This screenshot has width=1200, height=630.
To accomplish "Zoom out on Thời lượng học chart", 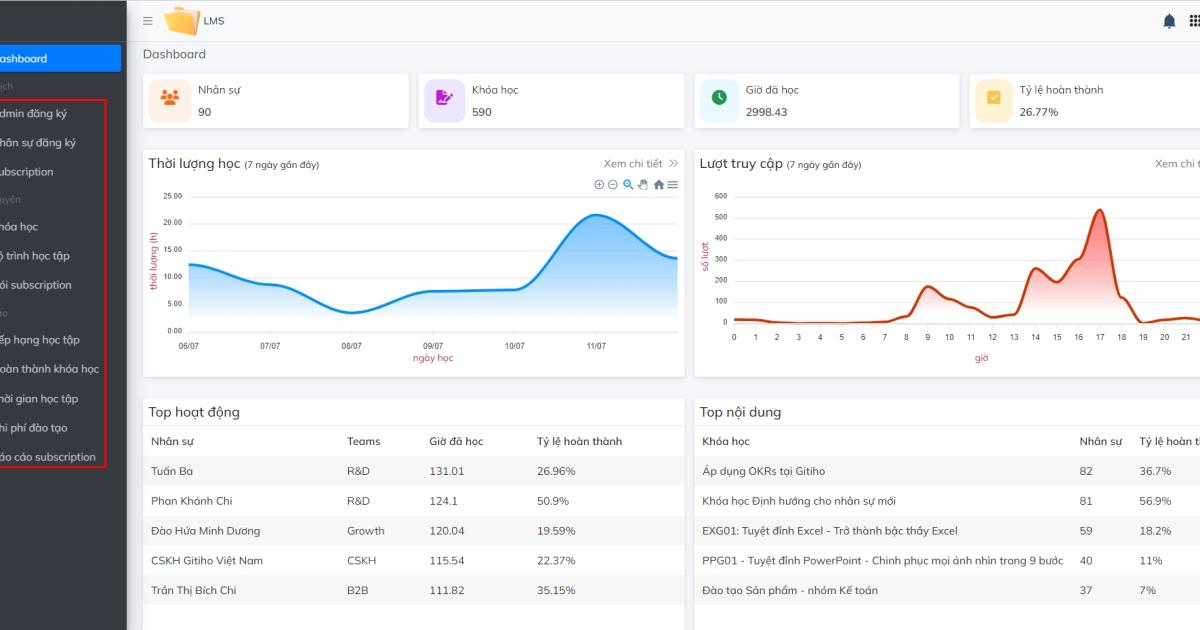I will (x=613, y=185).
